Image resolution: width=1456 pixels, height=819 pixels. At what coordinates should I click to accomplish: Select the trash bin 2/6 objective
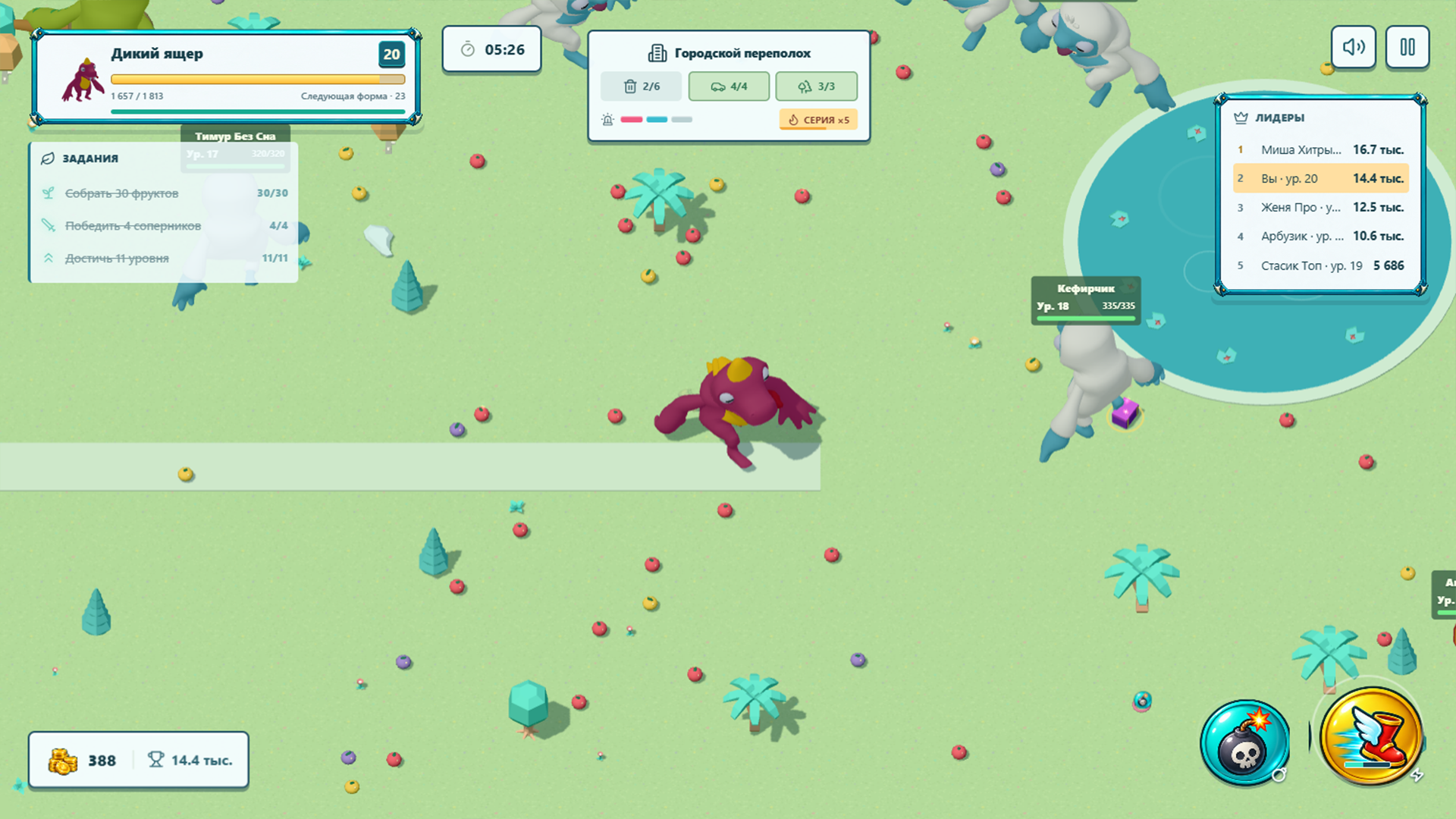click(641, 86)
